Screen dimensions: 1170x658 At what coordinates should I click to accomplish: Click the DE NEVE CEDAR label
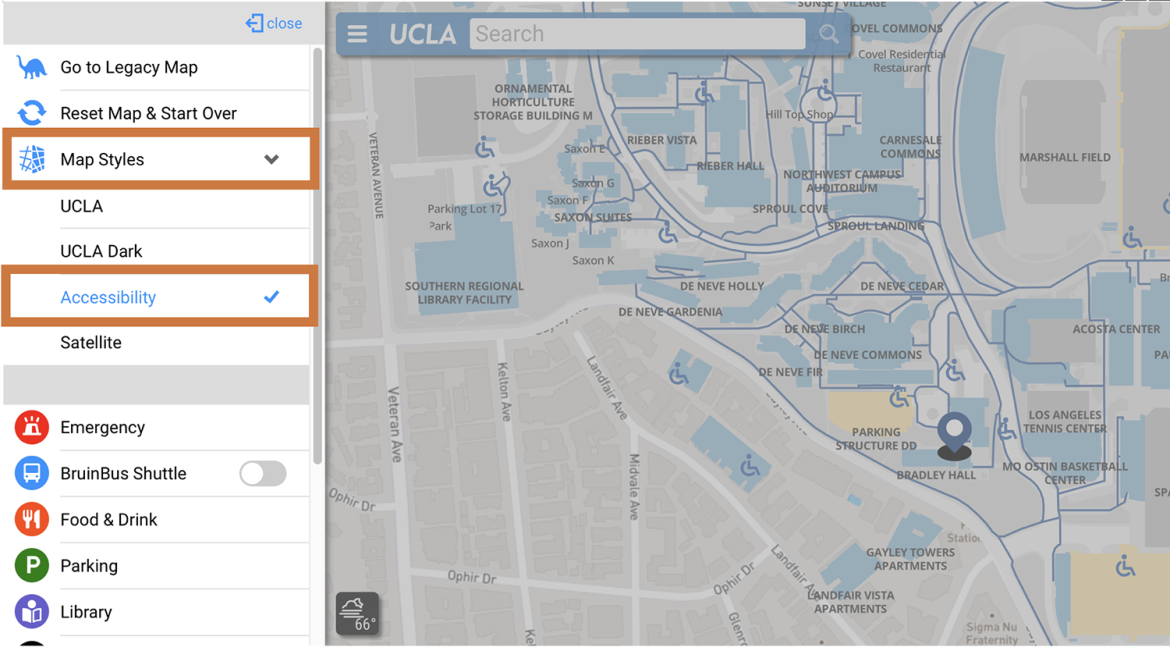[x=901, y=286]
